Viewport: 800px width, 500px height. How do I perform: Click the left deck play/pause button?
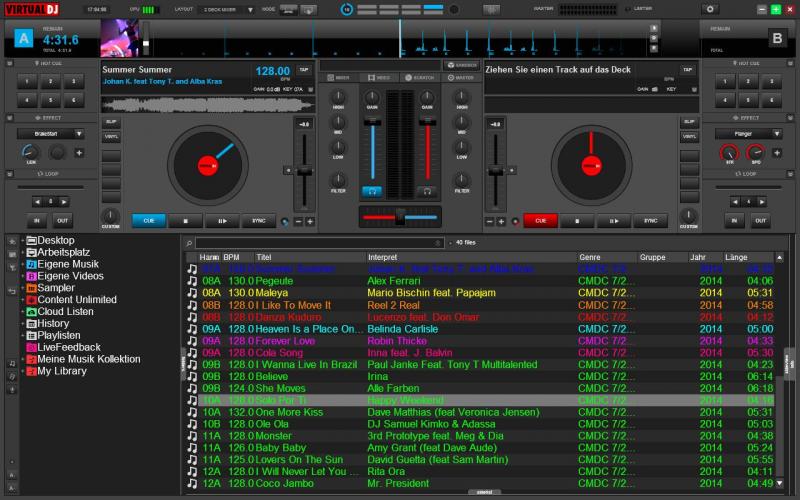click(222, 220)
